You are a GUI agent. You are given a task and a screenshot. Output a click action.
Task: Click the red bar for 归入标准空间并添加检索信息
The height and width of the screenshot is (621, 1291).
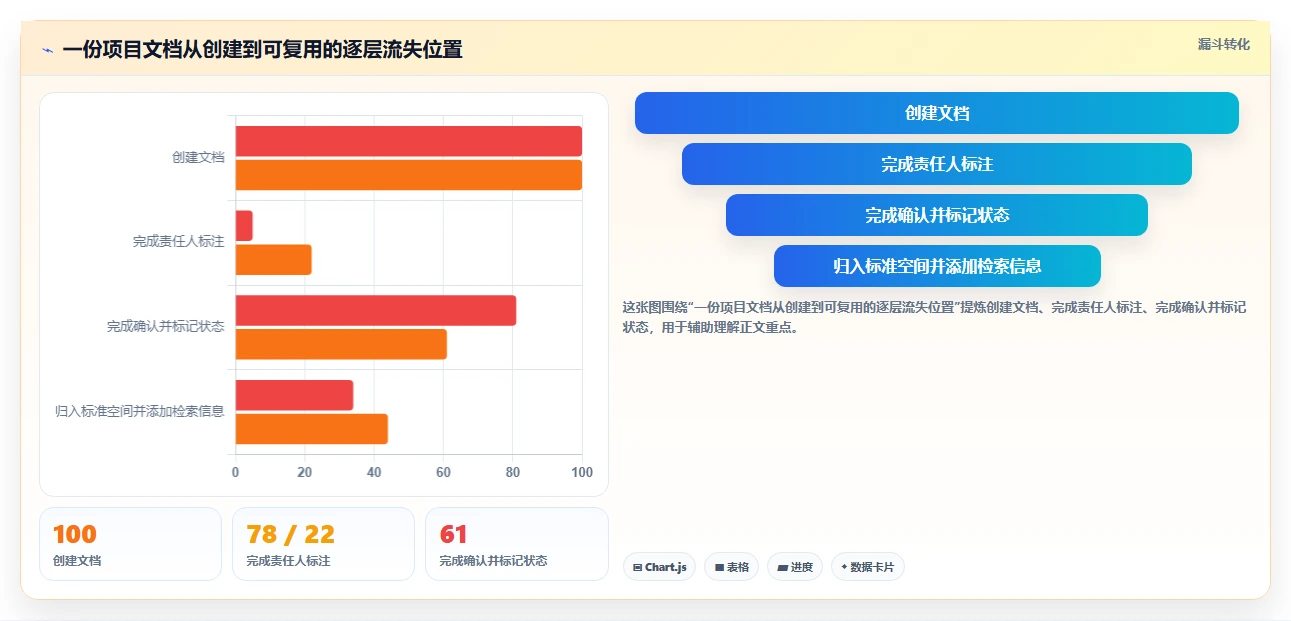[x=295, y=395]
